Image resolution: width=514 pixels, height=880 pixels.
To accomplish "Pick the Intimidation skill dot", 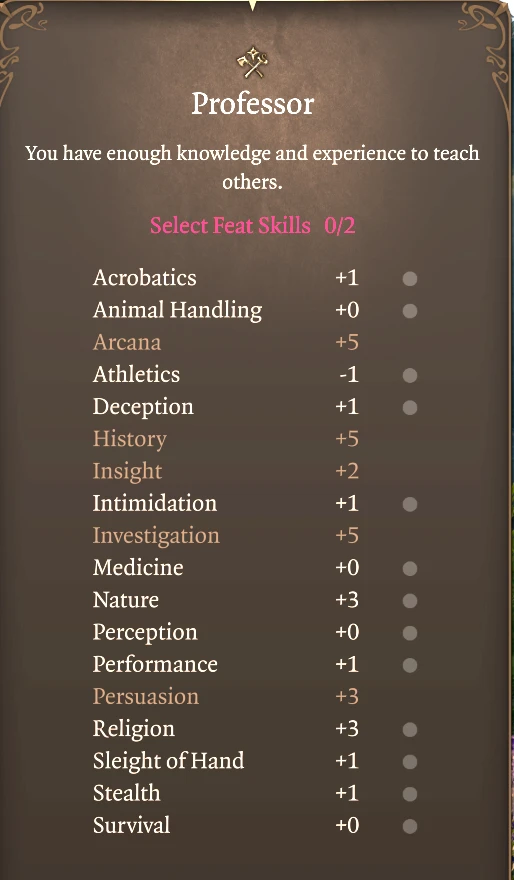I will [x=410, y=504].
